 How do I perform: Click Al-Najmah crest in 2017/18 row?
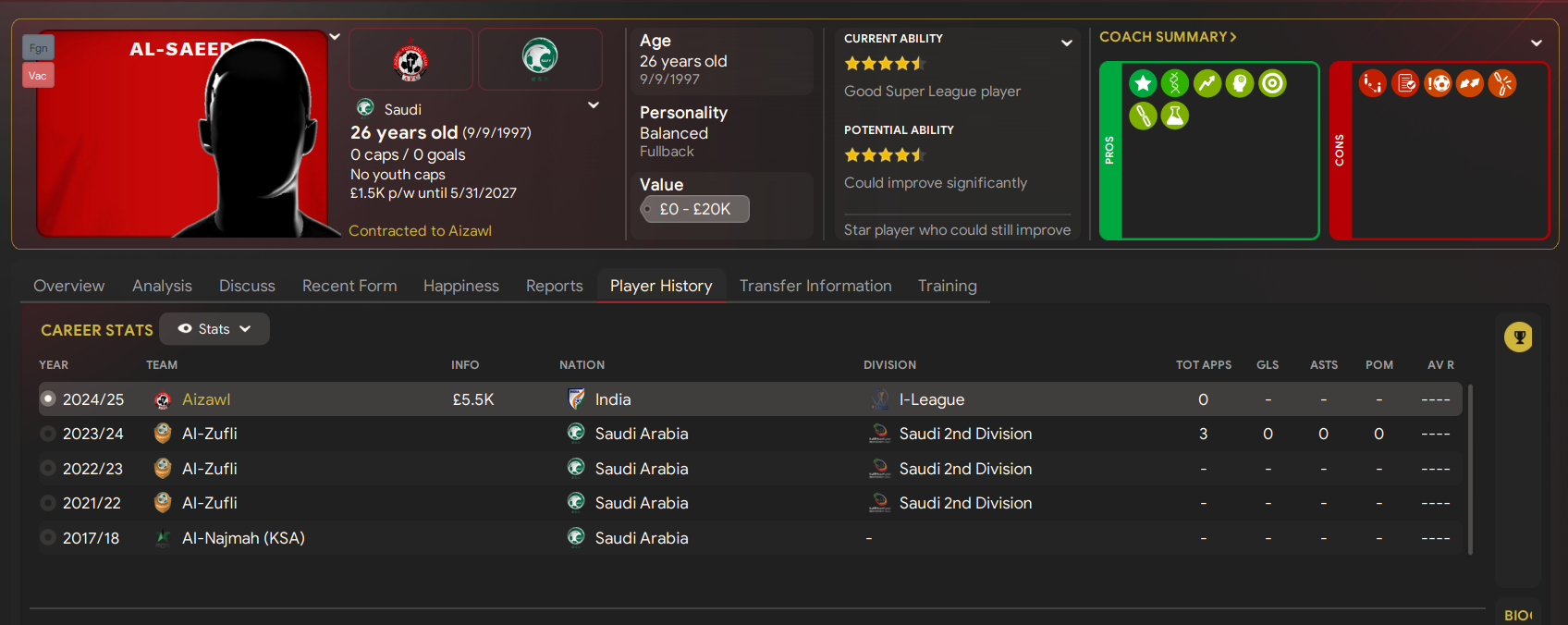click(x=163, y=538)
